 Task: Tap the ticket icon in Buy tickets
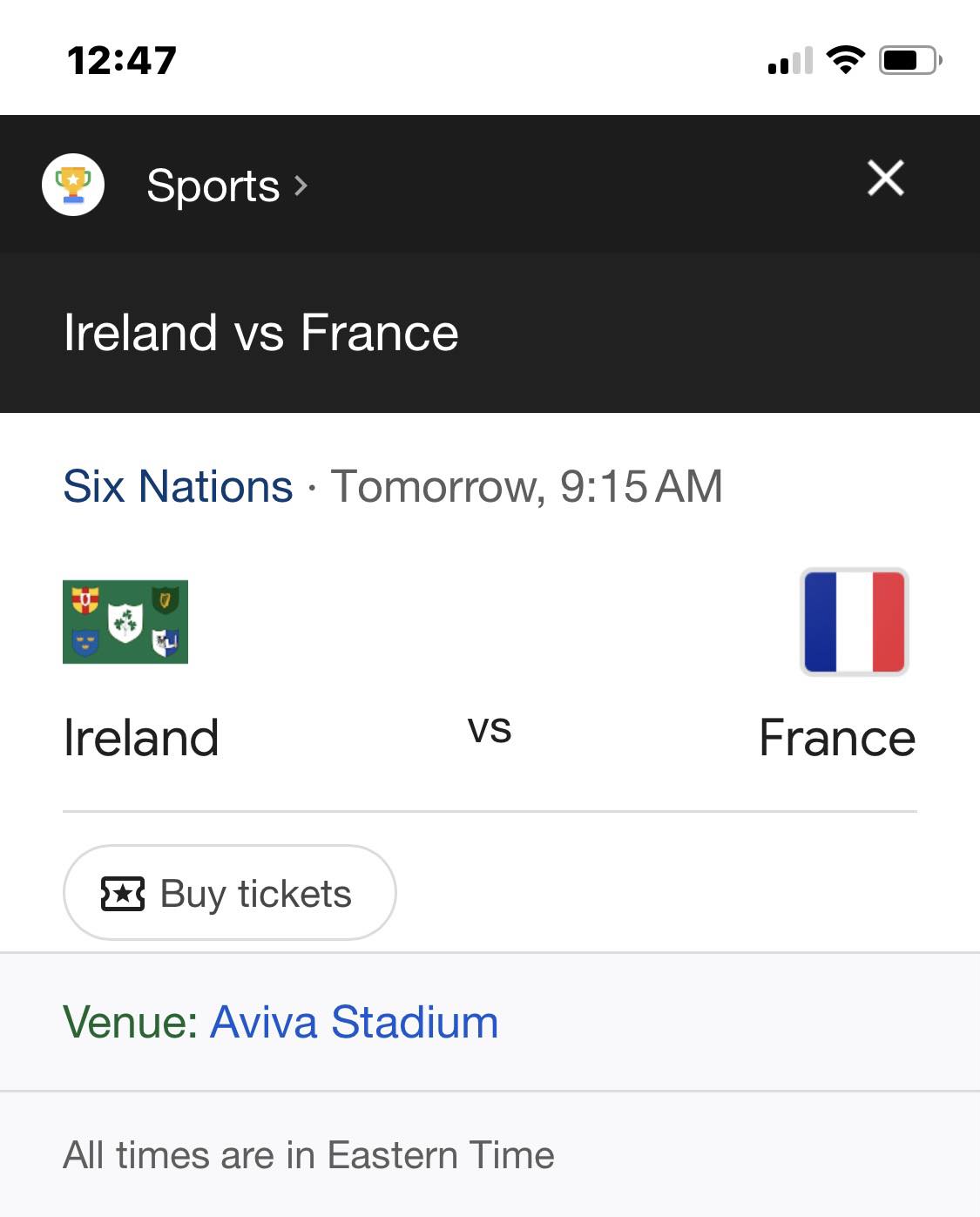[x=123, y=894]
